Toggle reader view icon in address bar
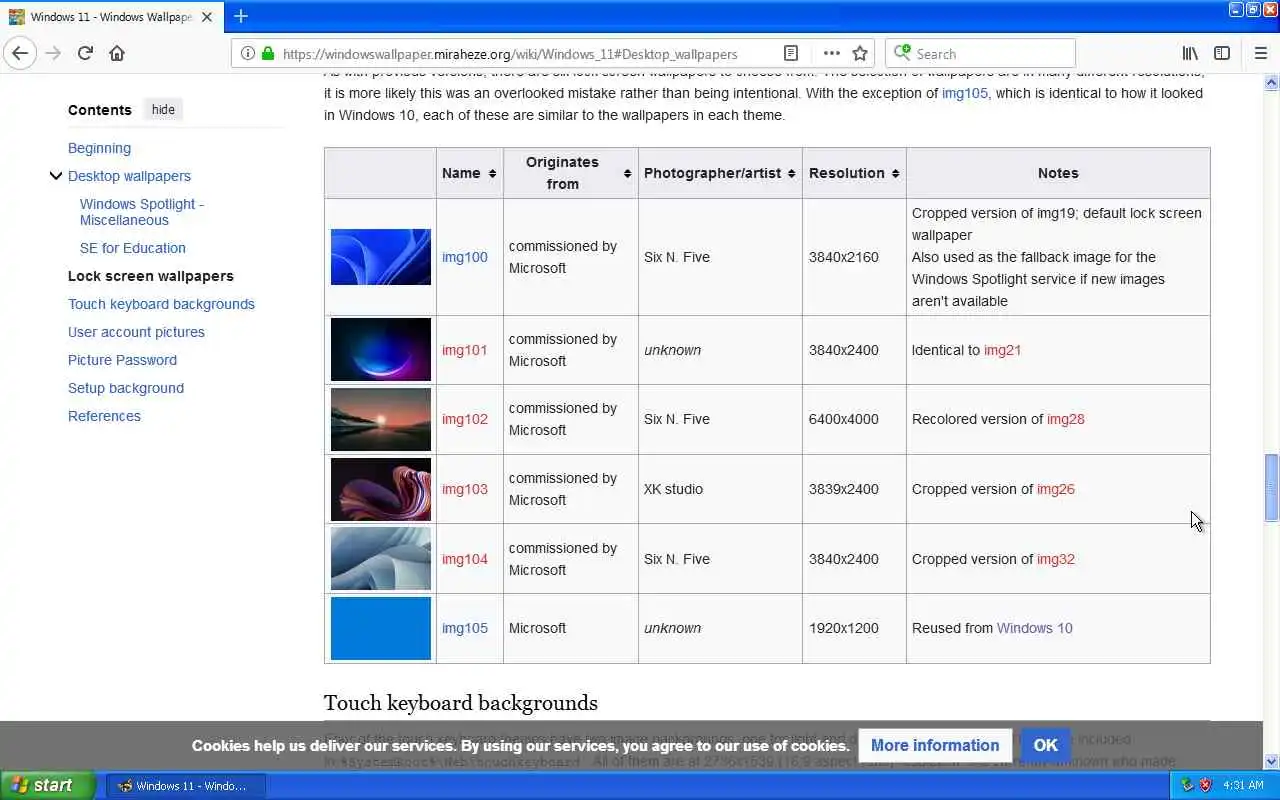Screen dimensions: 1280x800 pyautogui.click(x=791, y=54)
